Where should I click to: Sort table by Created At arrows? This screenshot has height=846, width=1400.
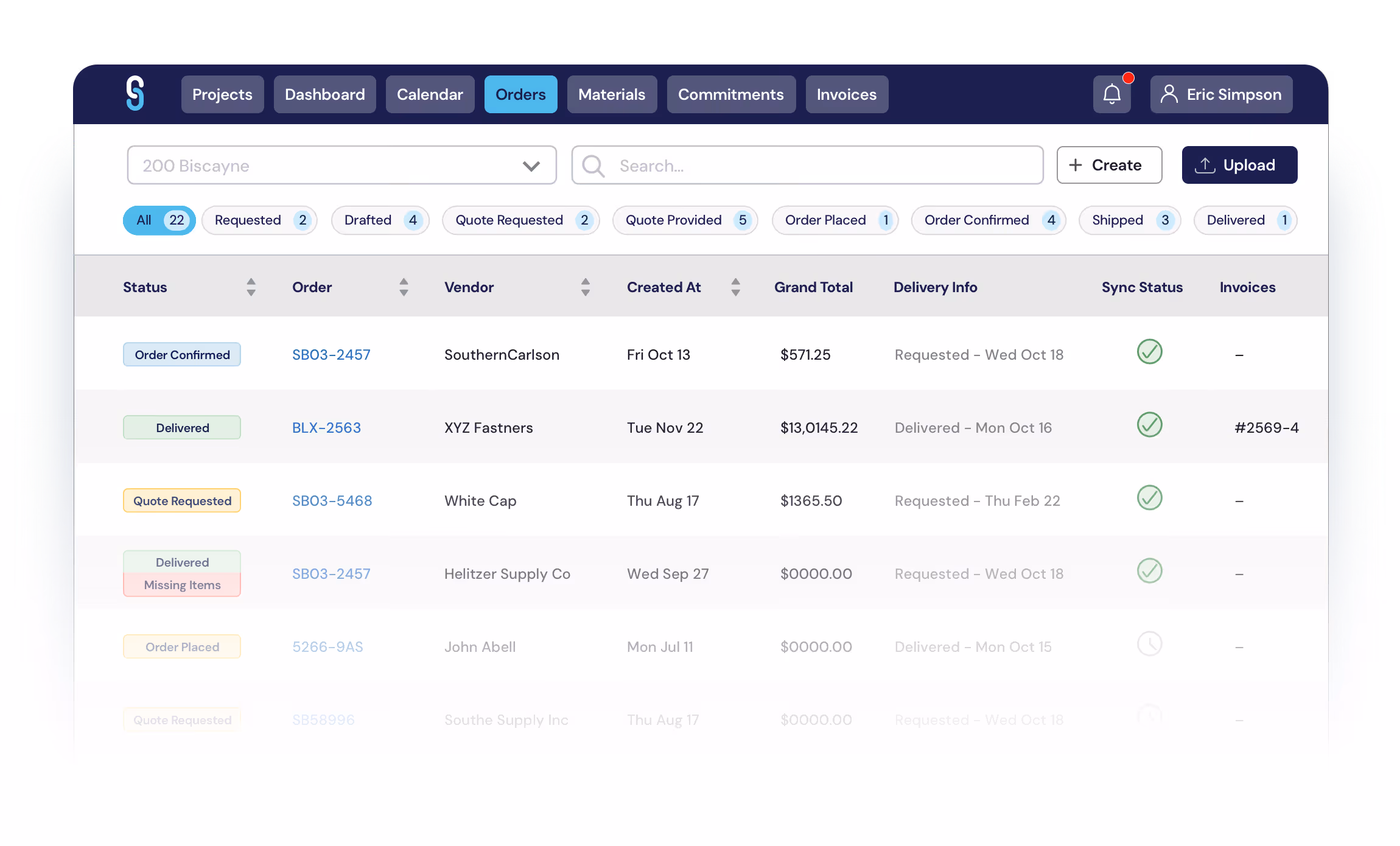tap(735, 287)
